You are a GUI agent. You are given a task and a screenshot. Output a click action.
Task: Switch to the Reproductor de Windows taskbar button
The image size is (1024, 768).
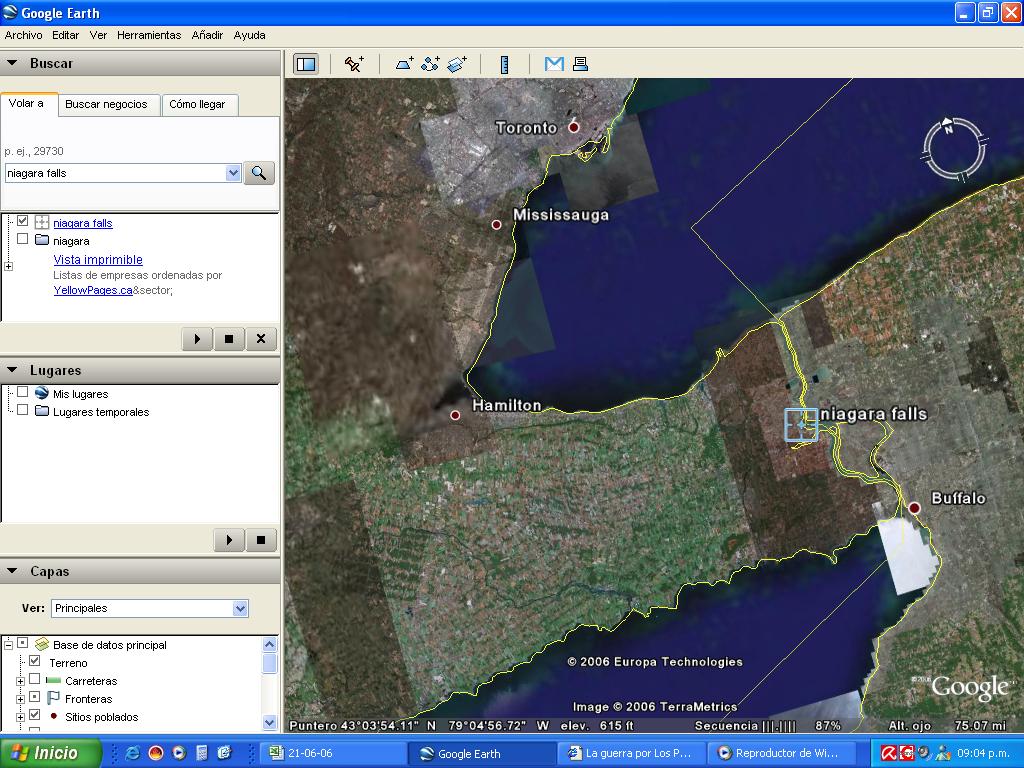click(784, 753)
